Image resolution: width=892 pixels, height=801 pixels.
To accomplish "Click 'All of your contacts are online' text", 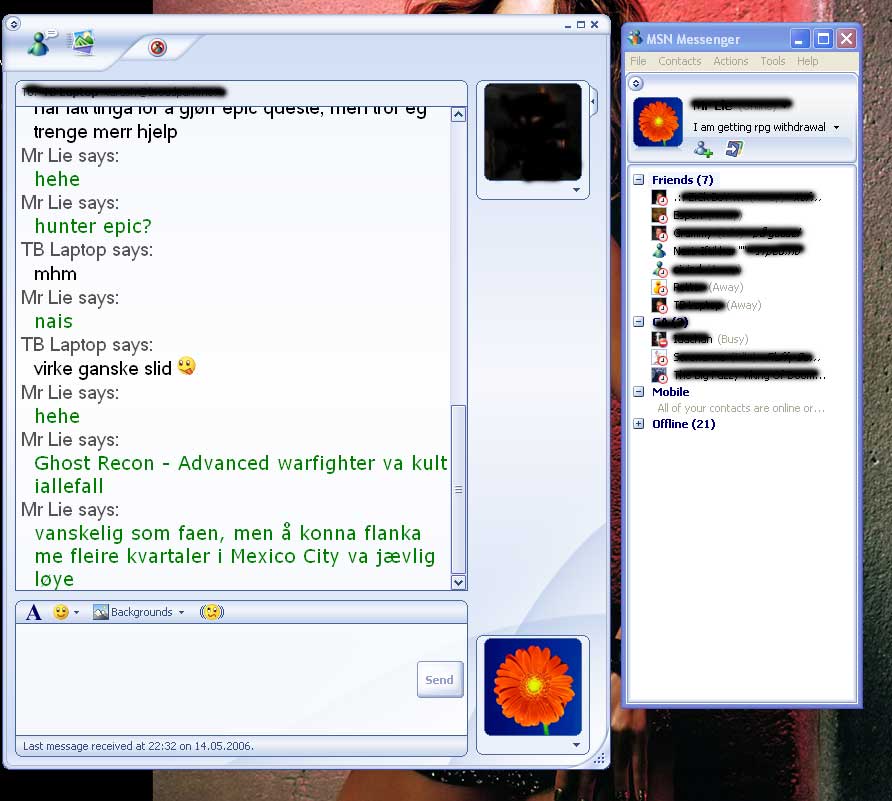I will (x=741, y=408).
